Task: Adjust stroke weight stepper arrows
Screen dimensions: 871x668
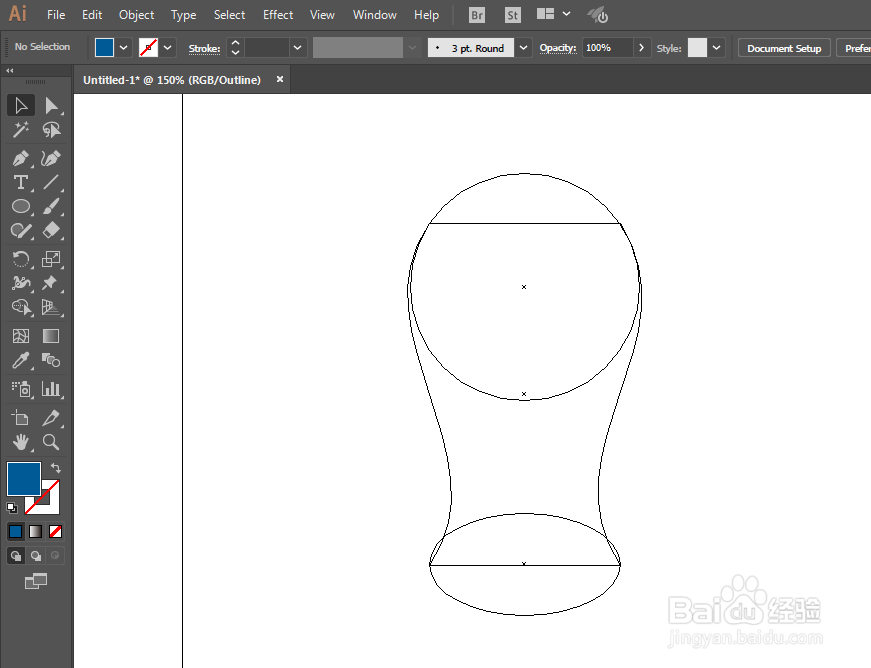Action: [x=236, y=48]
